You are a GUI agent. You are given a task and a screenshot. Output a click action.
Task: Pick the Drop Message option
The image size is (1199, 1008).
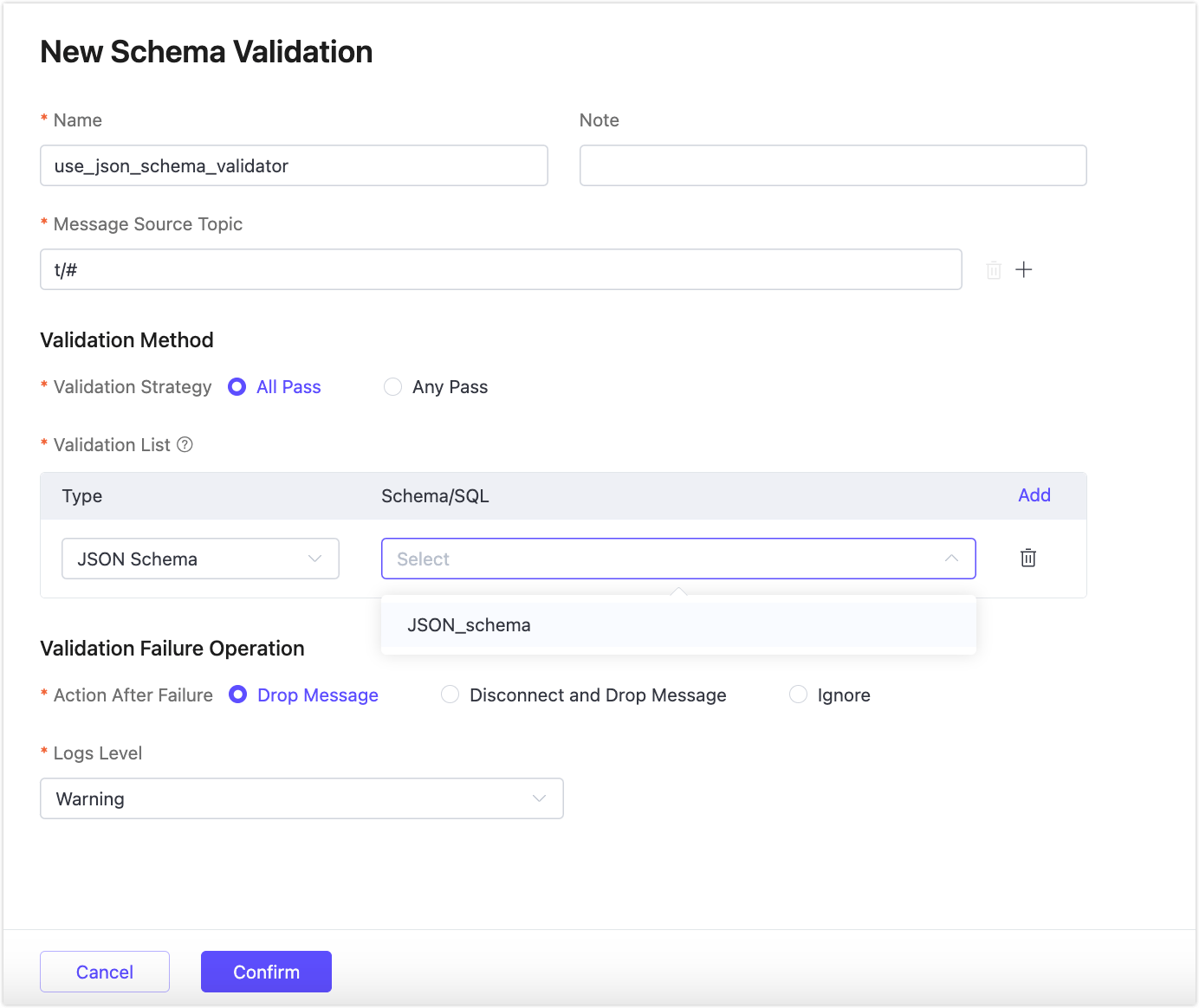click(238, 695)
